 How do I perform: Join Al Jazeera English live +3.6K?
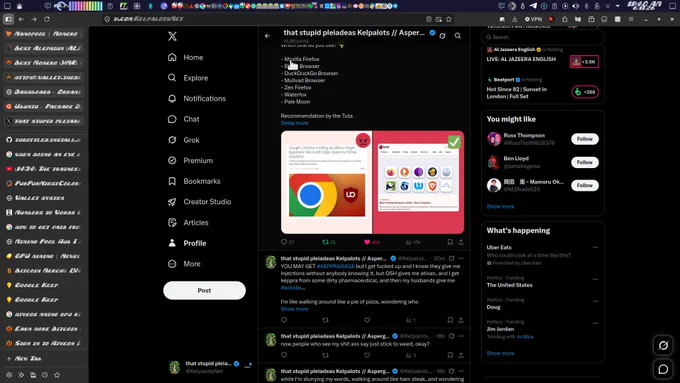coord(584,62)
